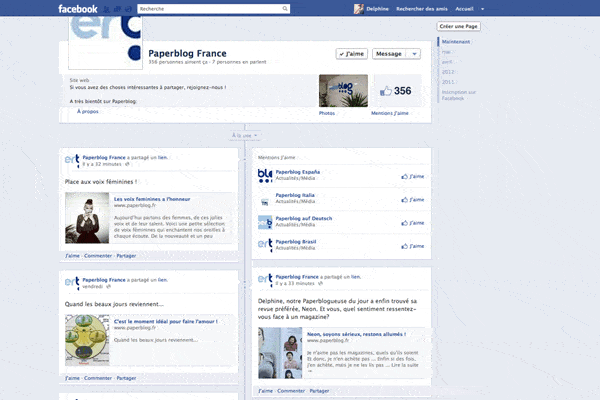Open Mentions J'aime link under likes count

[390, 113]
